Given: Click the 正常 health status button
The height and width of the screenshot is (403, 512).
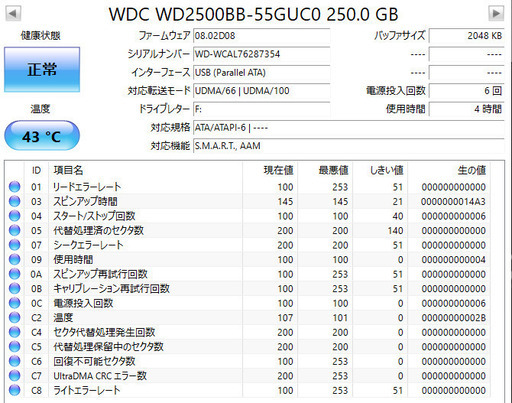Looking at the screenshot, I should (42, 69).
